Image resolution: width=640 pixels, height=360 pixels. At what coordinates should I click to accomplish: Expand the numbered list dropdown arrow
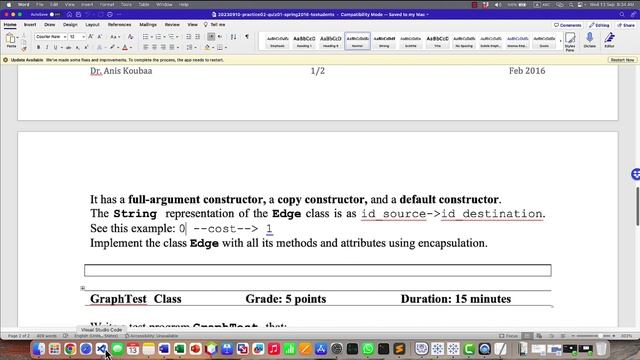(164, 37)
